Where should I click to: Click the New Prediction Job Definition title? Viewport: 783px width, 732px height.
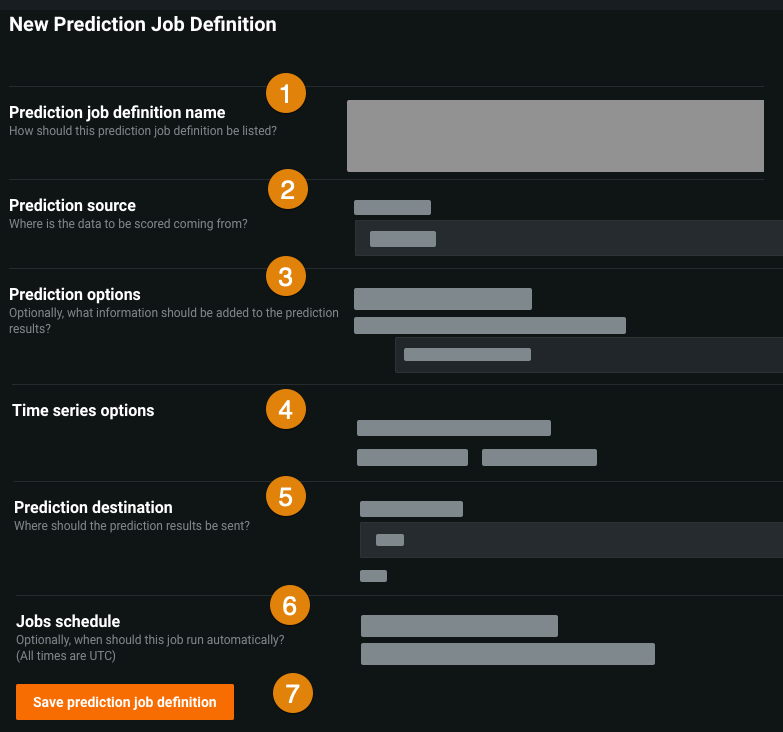pos(143,24)
